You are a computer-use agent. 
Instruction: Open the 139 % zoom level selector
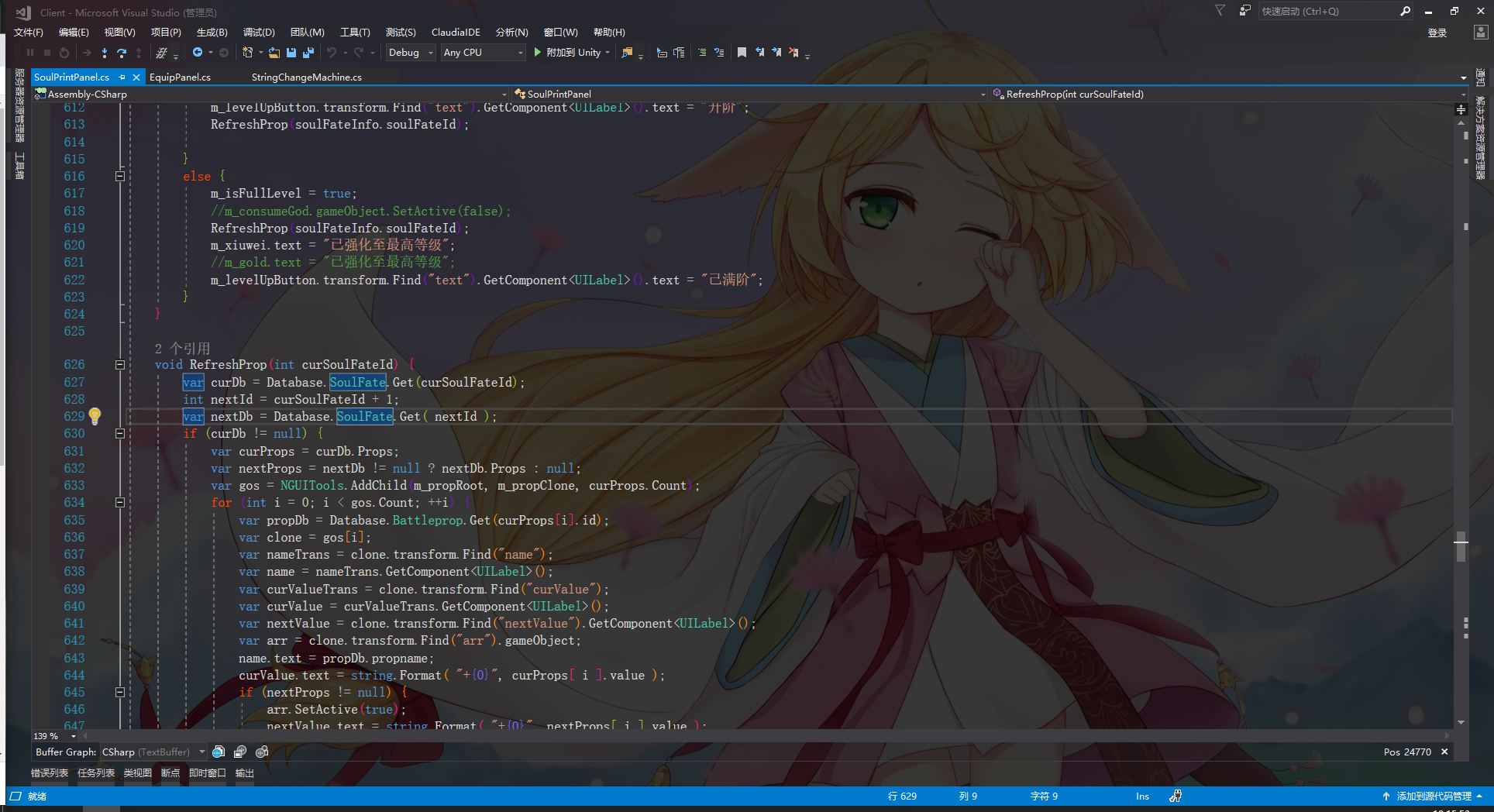click(53, 735)
